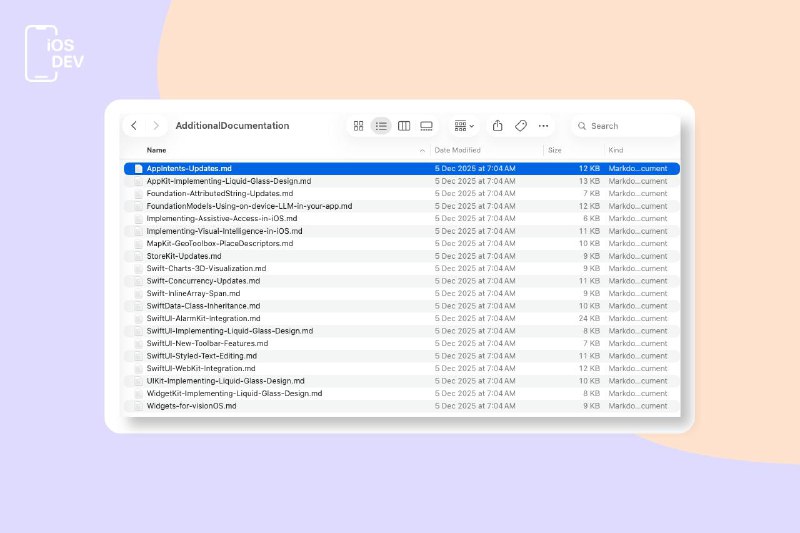This screenshot has width=800, height=533.
Task: Click the back navigation arrow
Action: pos(134,126)
